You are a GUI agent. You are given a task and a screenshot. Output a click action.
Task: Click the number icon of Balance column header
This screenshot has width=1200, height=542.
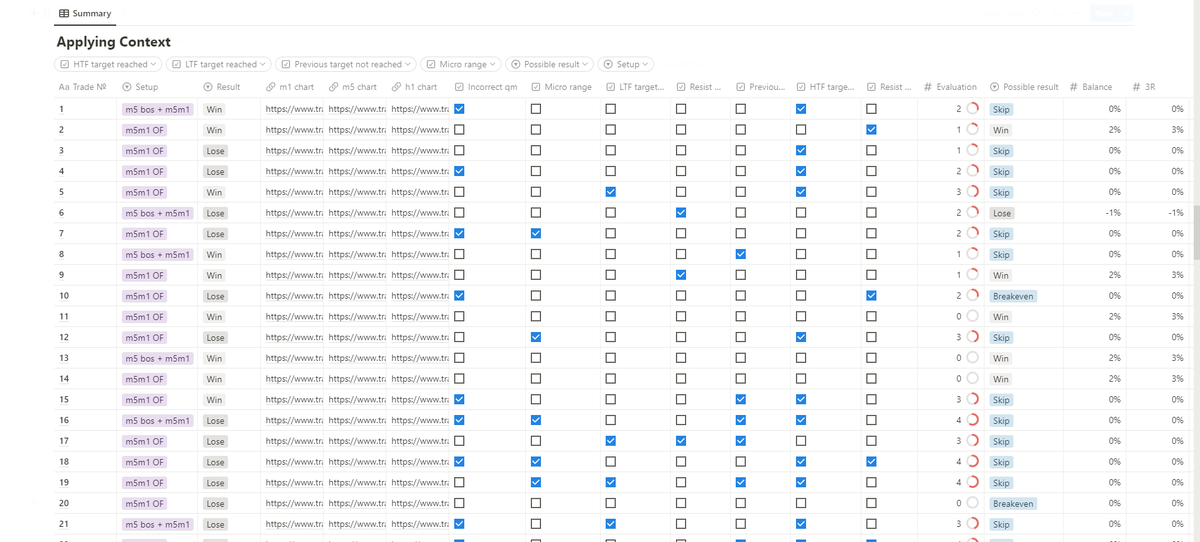click(1073, 87)
